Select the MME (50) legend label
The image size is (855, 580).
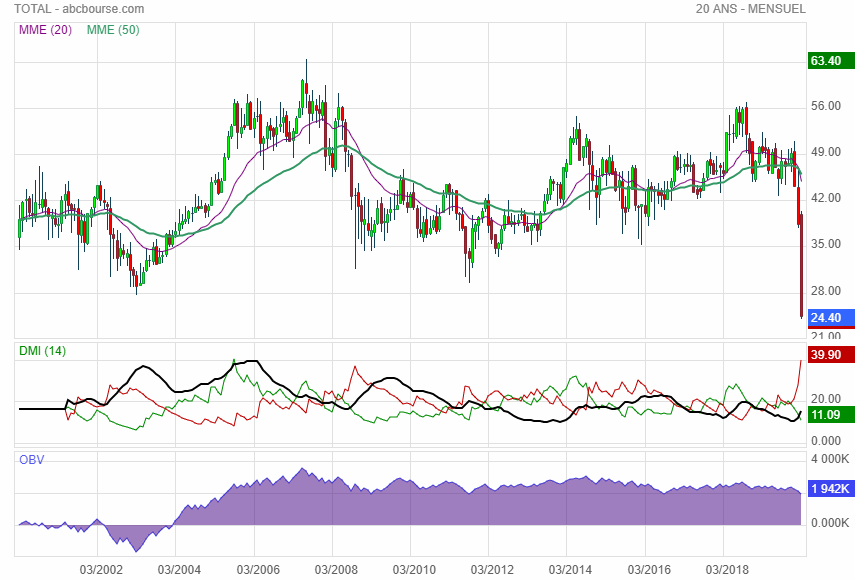[x=113, y=30]
